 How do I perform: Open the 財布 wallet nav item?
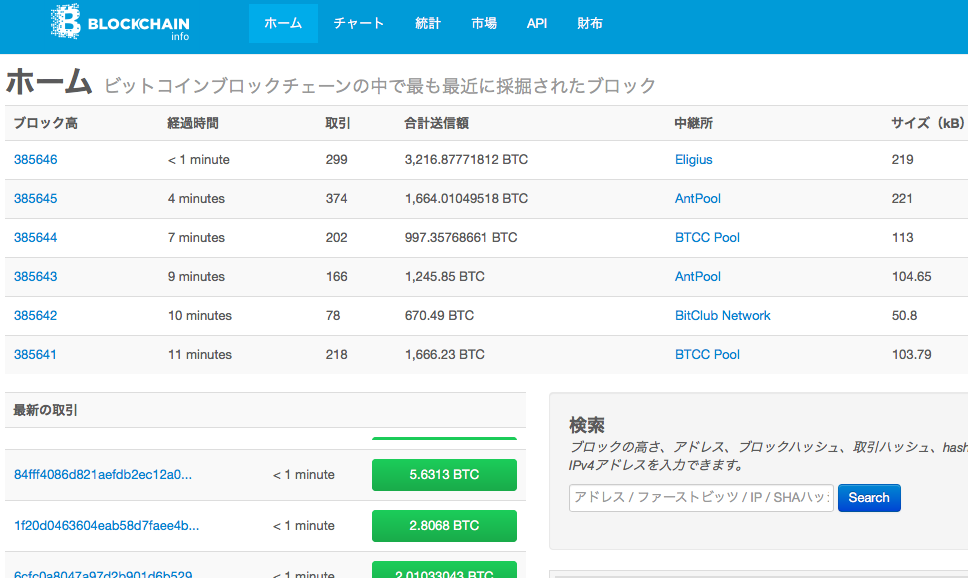(590, 23)
